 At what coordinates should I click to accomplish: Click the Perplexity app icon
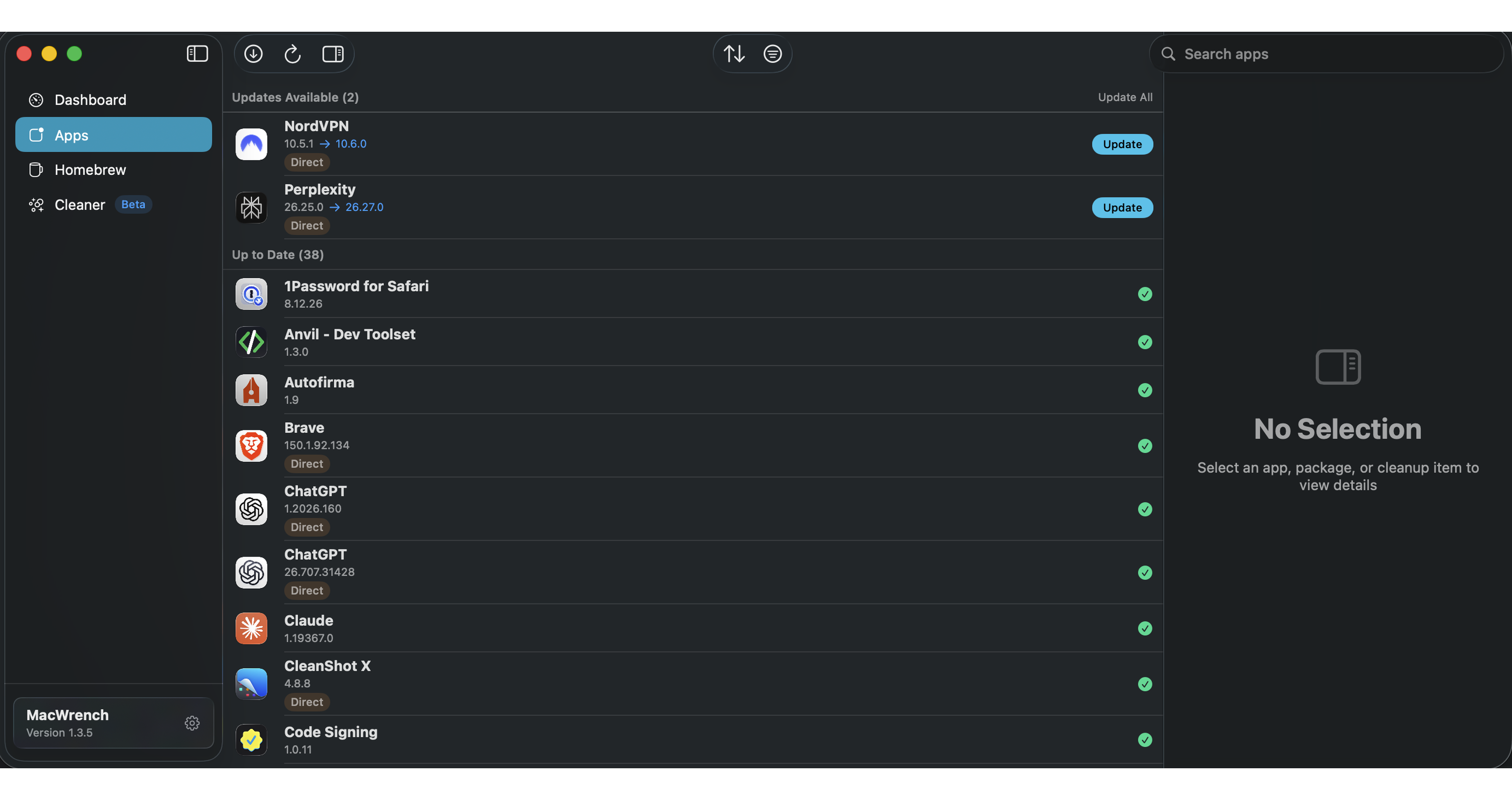[251, 208]
